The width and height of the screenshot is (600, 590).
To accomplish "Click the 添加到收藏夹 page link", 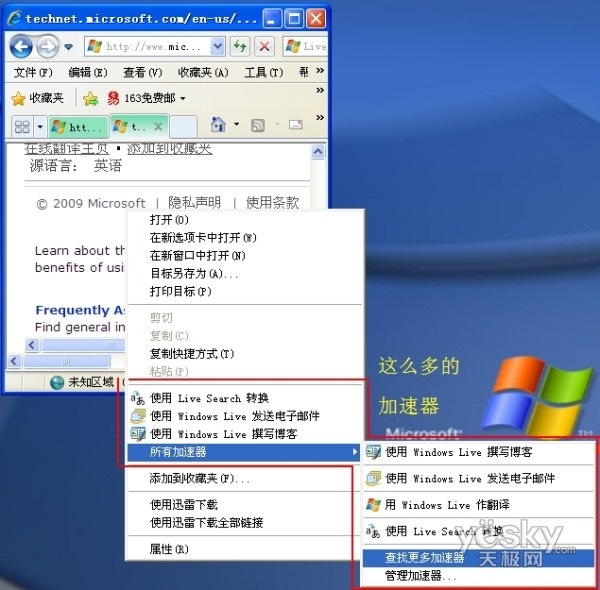I will click(170, 148).
